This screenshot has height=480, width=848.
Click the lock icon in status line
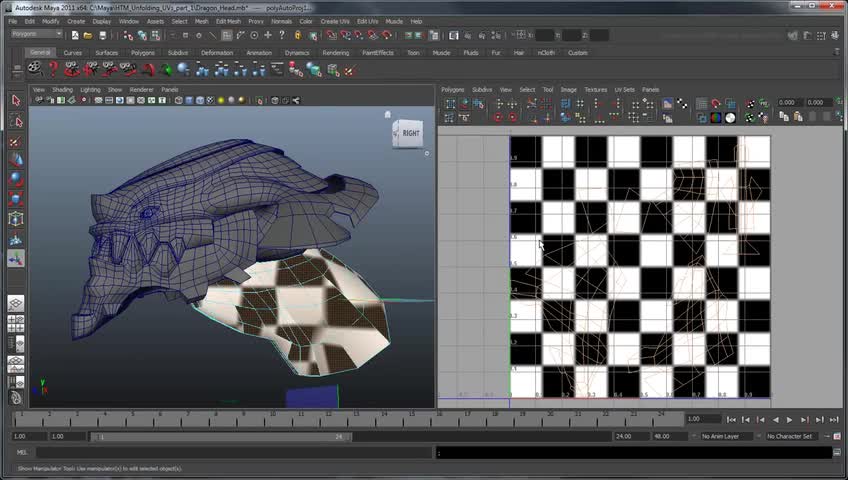297,35
